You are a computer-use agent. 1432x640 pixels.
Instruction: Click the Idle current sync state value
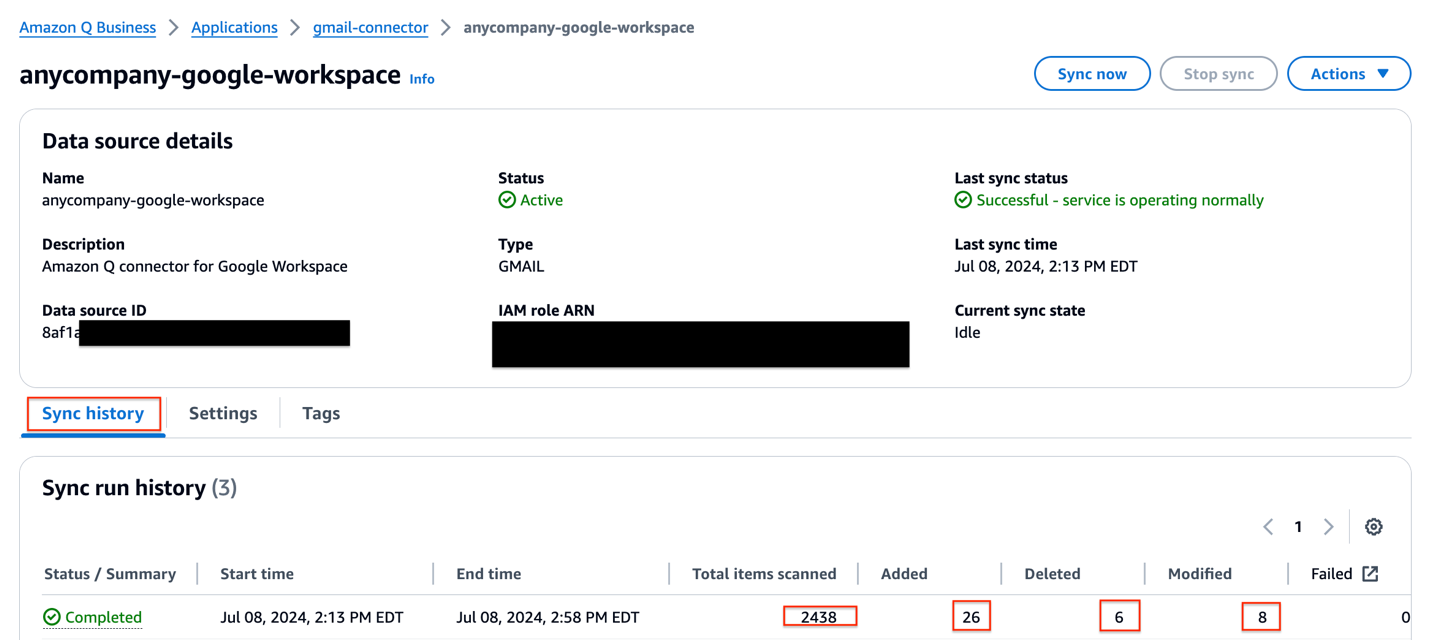(x=967, y=332)
